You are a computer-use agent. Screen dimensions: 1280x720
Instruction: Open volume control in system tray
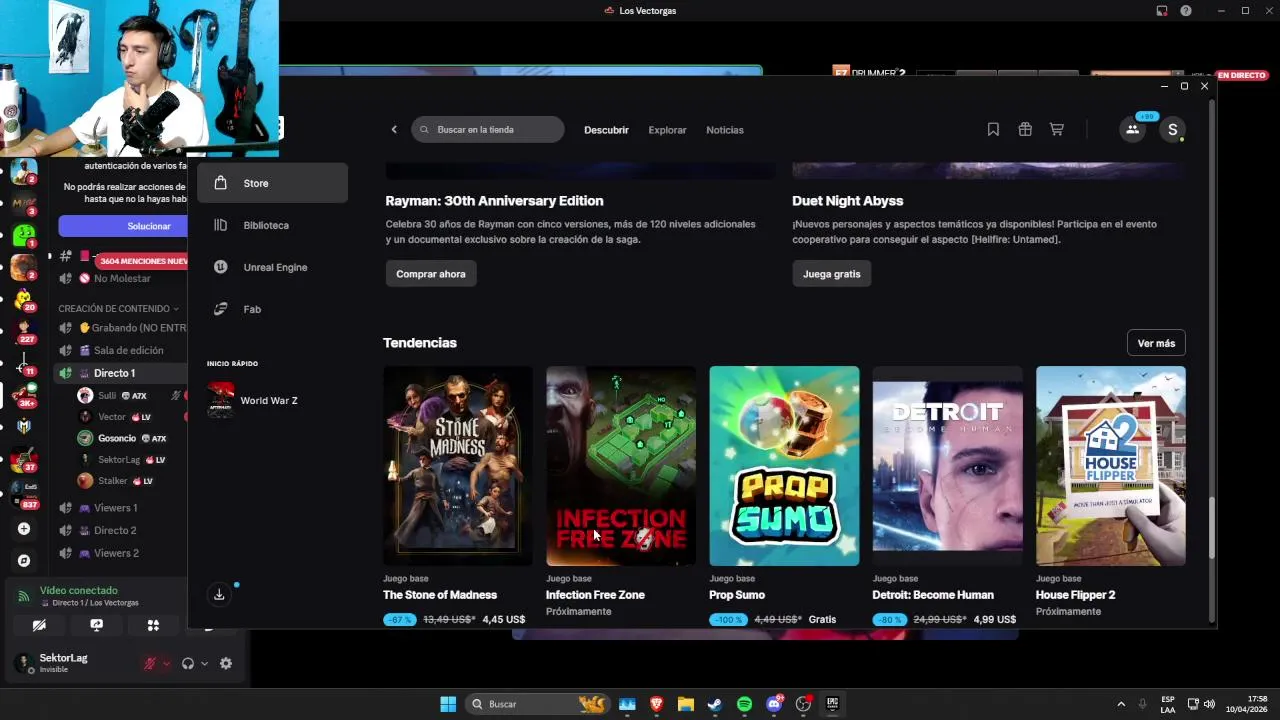1209,704
